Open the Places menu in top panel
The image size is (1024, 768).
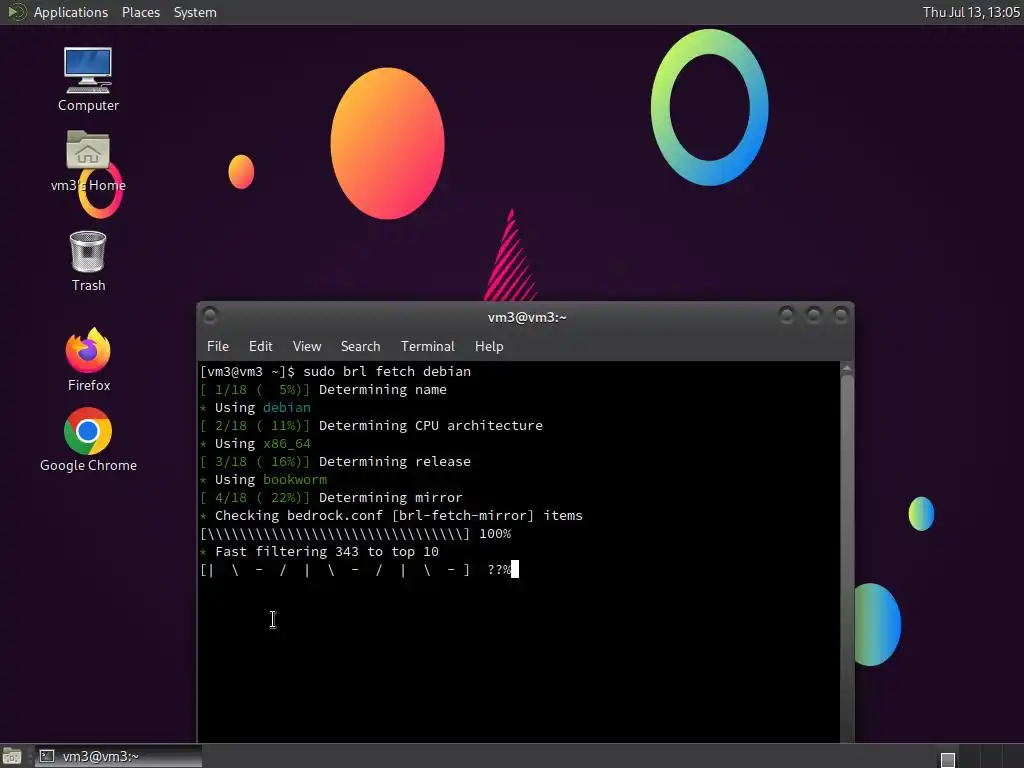tap(140, 12)
